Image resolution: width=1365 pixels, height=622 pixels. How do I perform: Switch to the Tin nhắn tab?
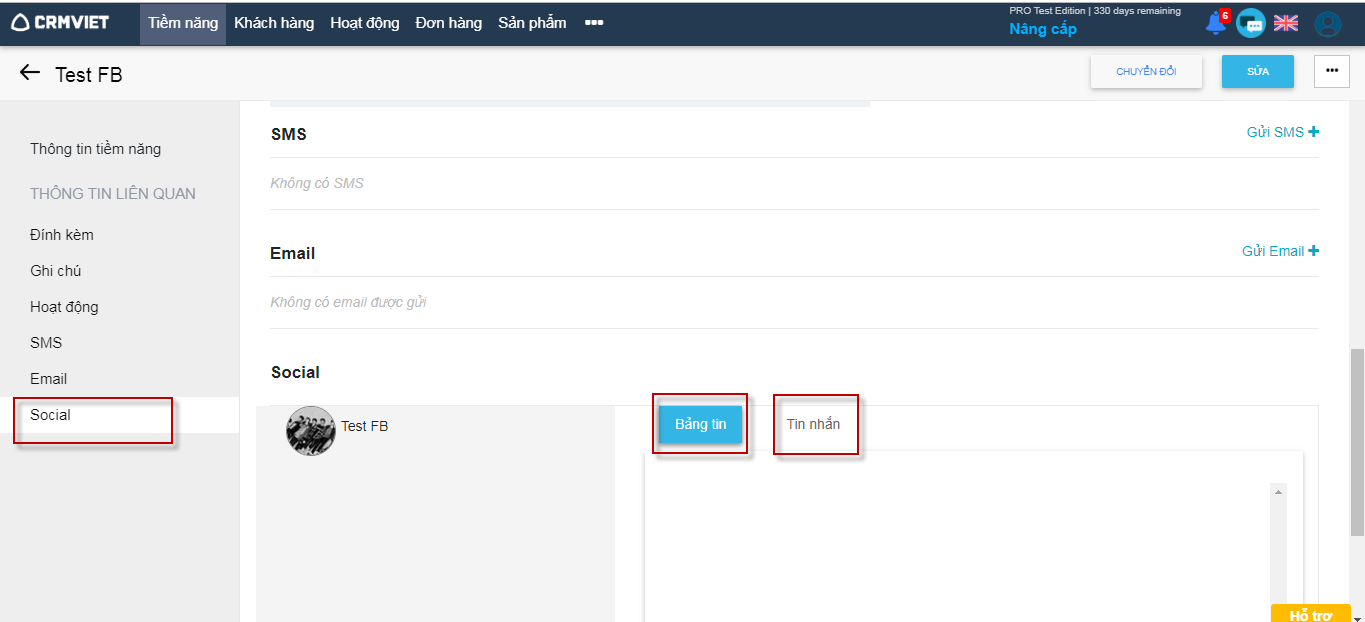click(813, 424)
